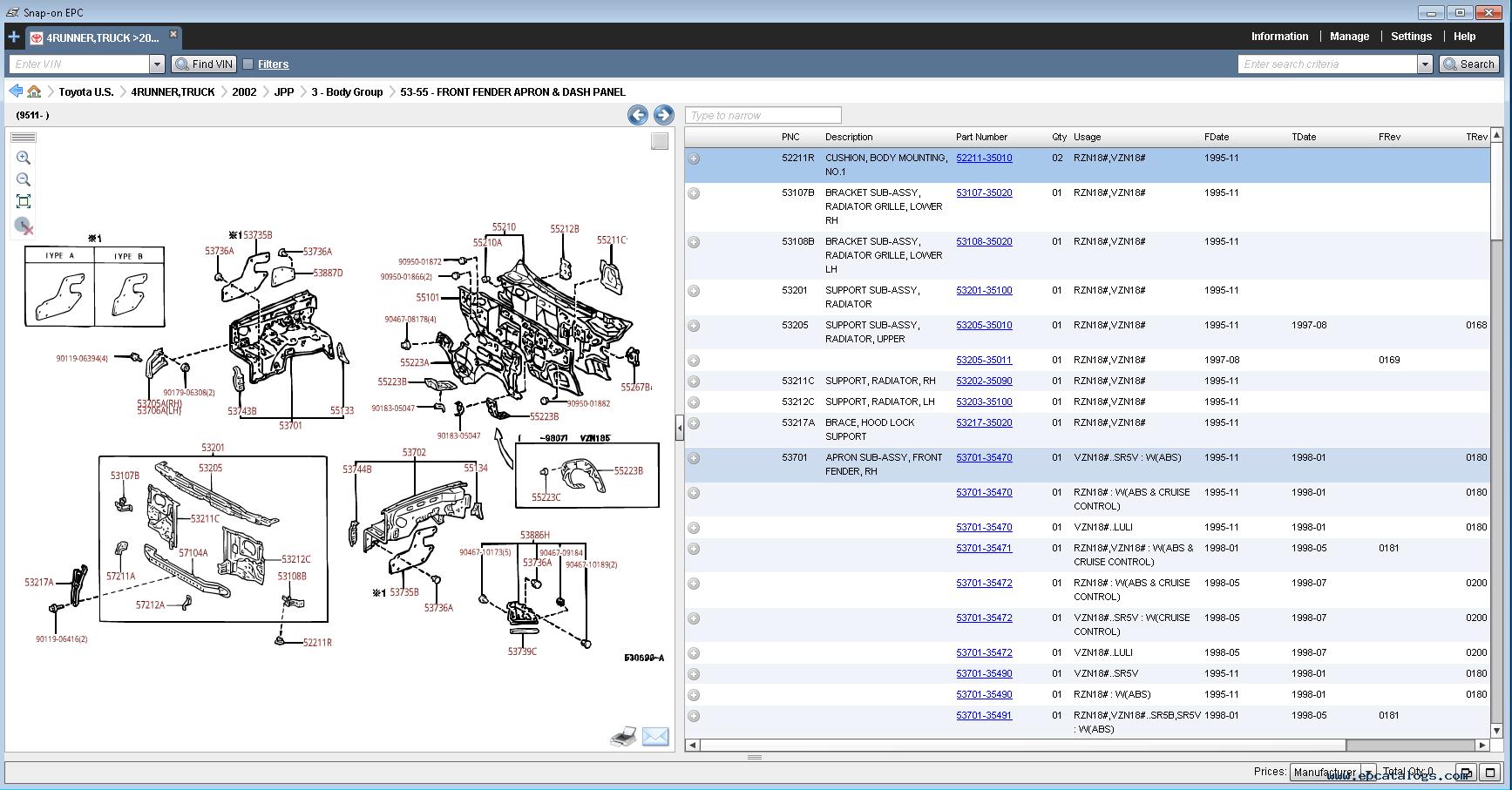Go to the home icon in breadcrumb
This screenshot has width=1512, height=790.
[34, 91]
